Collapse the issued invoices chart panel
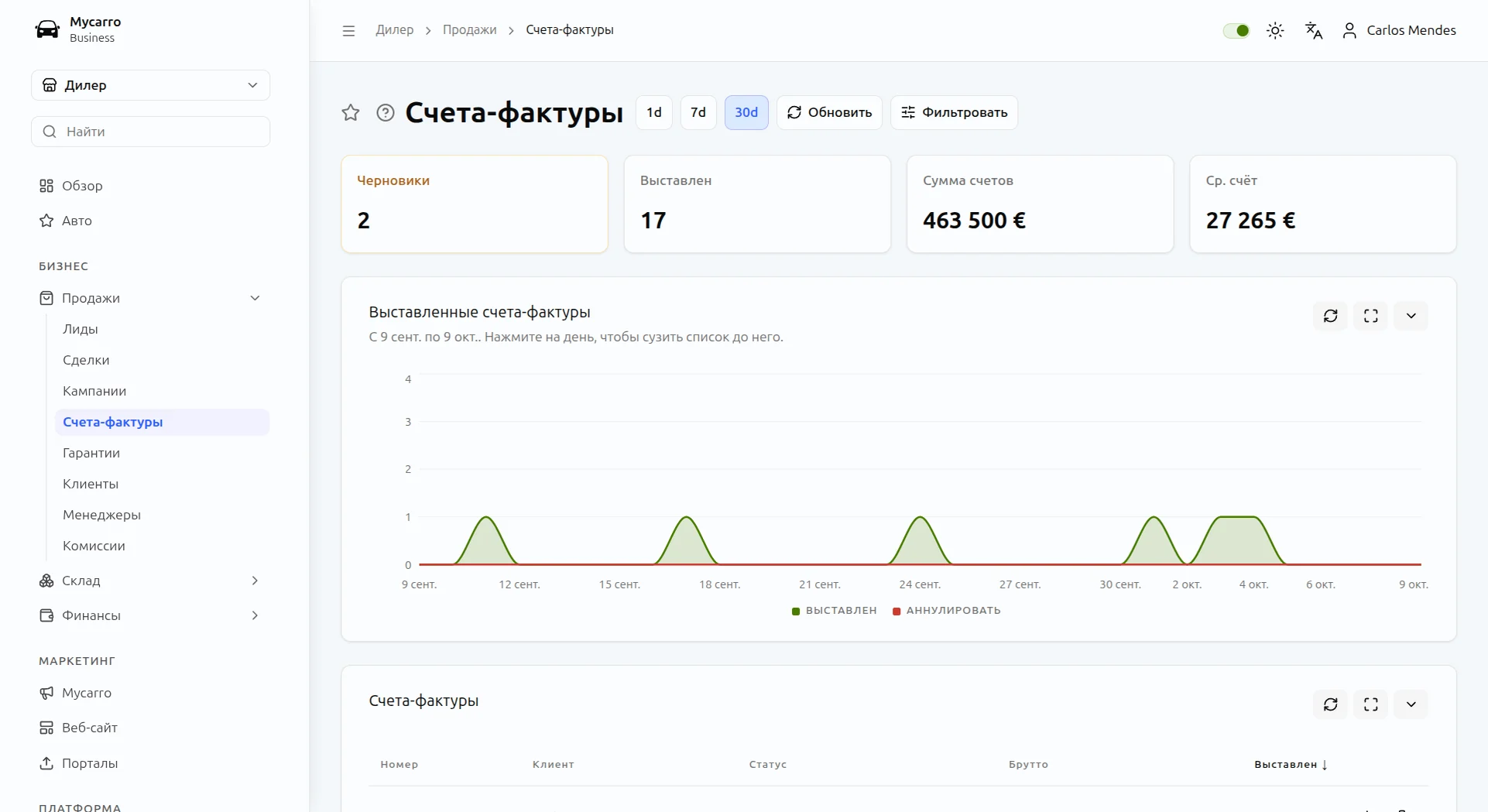Image resolution: width=1488 pixels, height=812 pixels. (x=1411, y=316)
